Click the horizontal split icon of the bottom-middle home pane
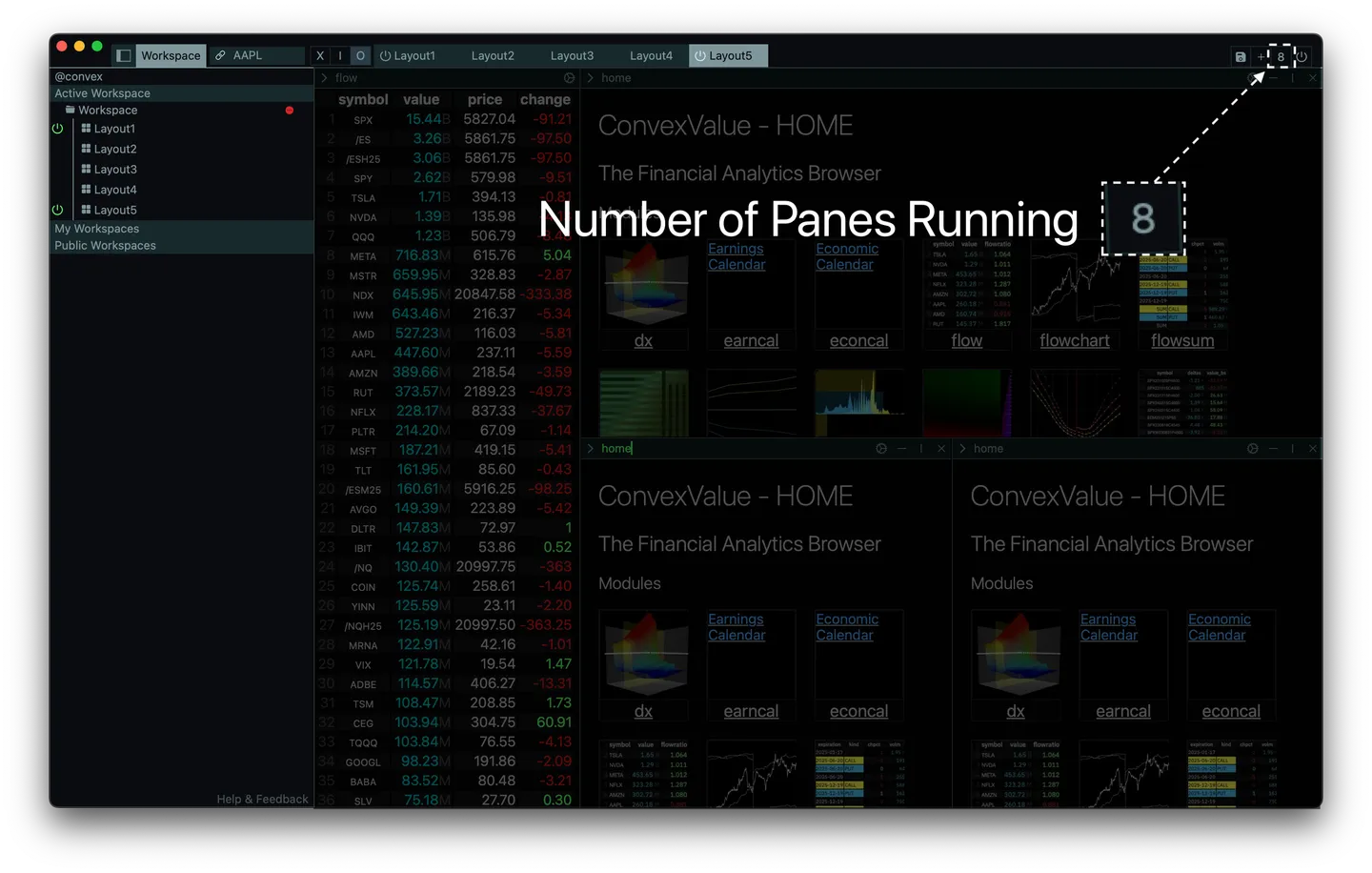This screenshot has width=1372, height=873. [x=901, y=449]
